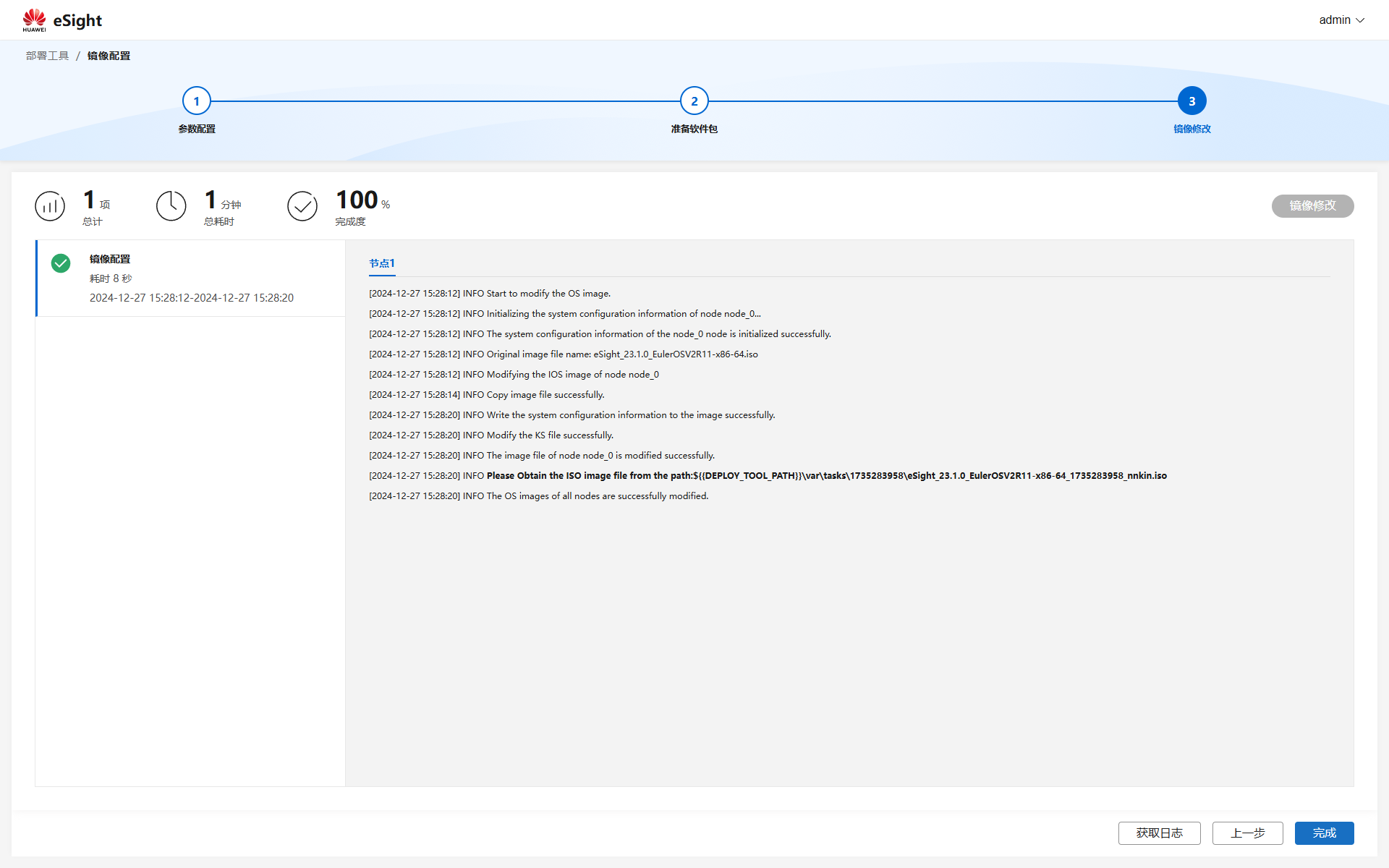Screen dimensions: 1389x868
Task: Expand the admin dropdown arrow
Action: [x=1361, y=20]
